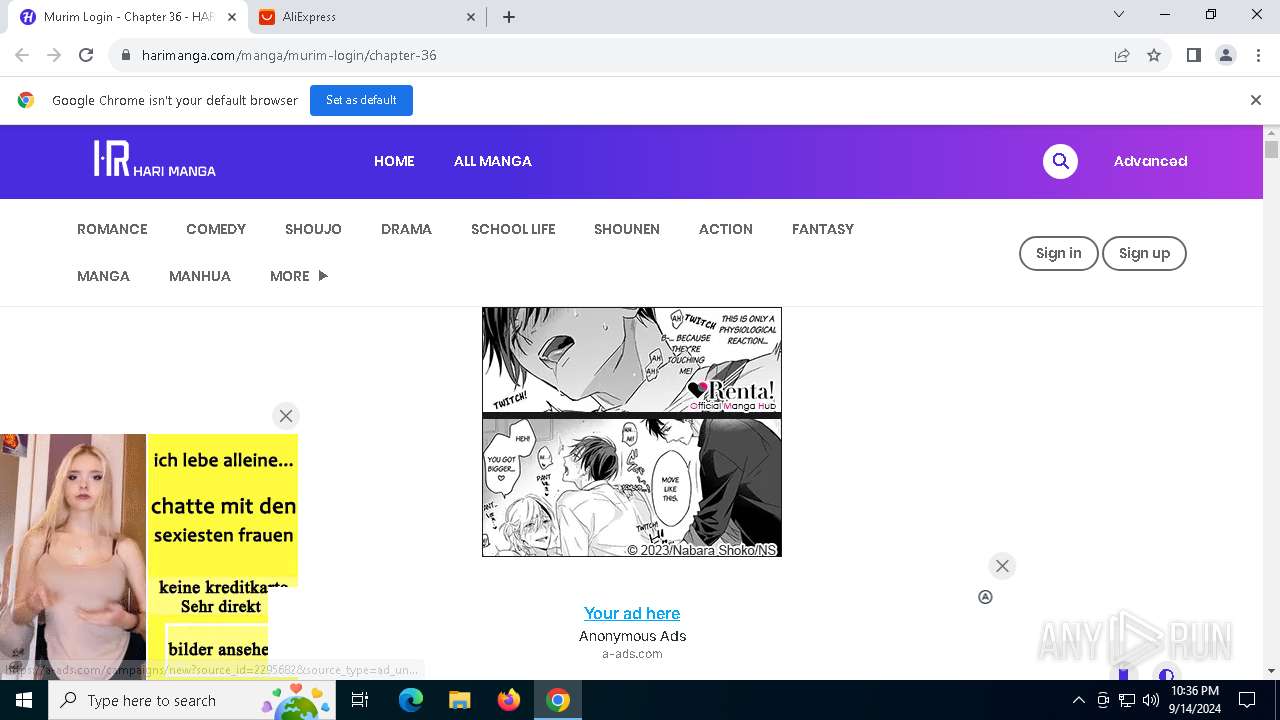Click Windows taskbar search box
Image resolution: width=1280 pixels, height=720 pixels.
click(192, 700)
